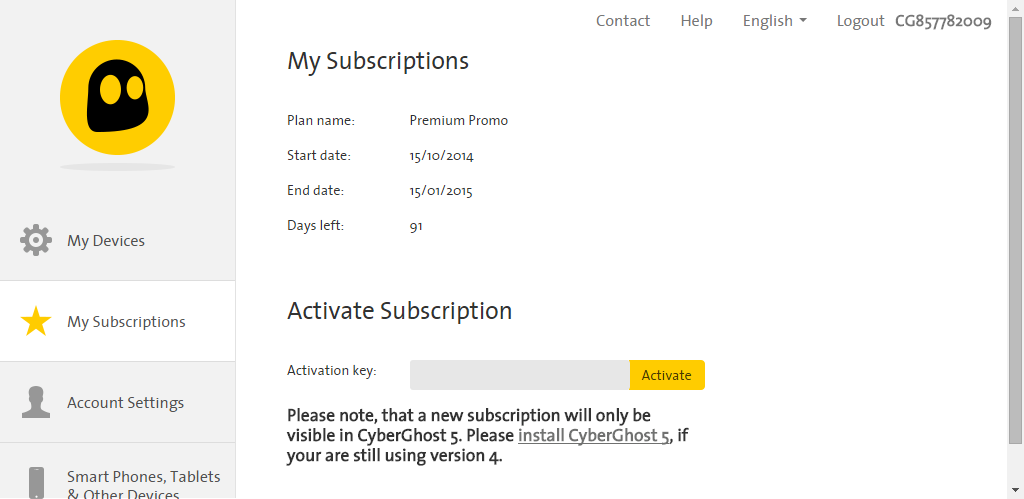Click the yellow star Subscriptions icon
This screenshot has width=1024, height=499.
36,322
